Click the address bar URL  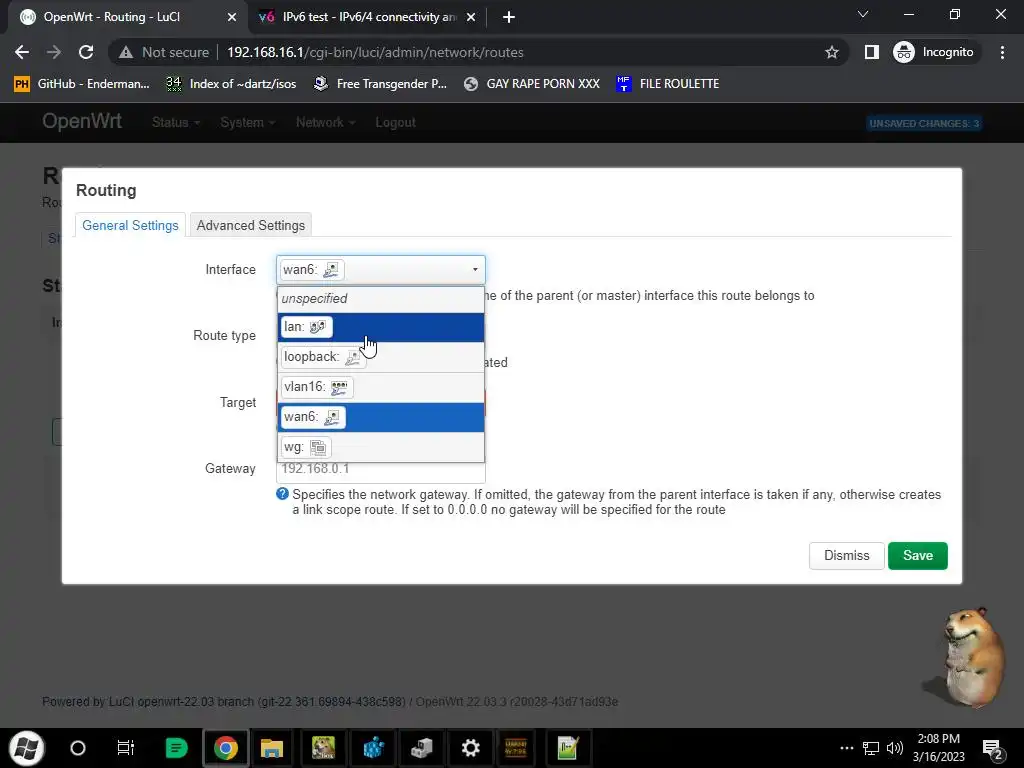tap(375, 52)
